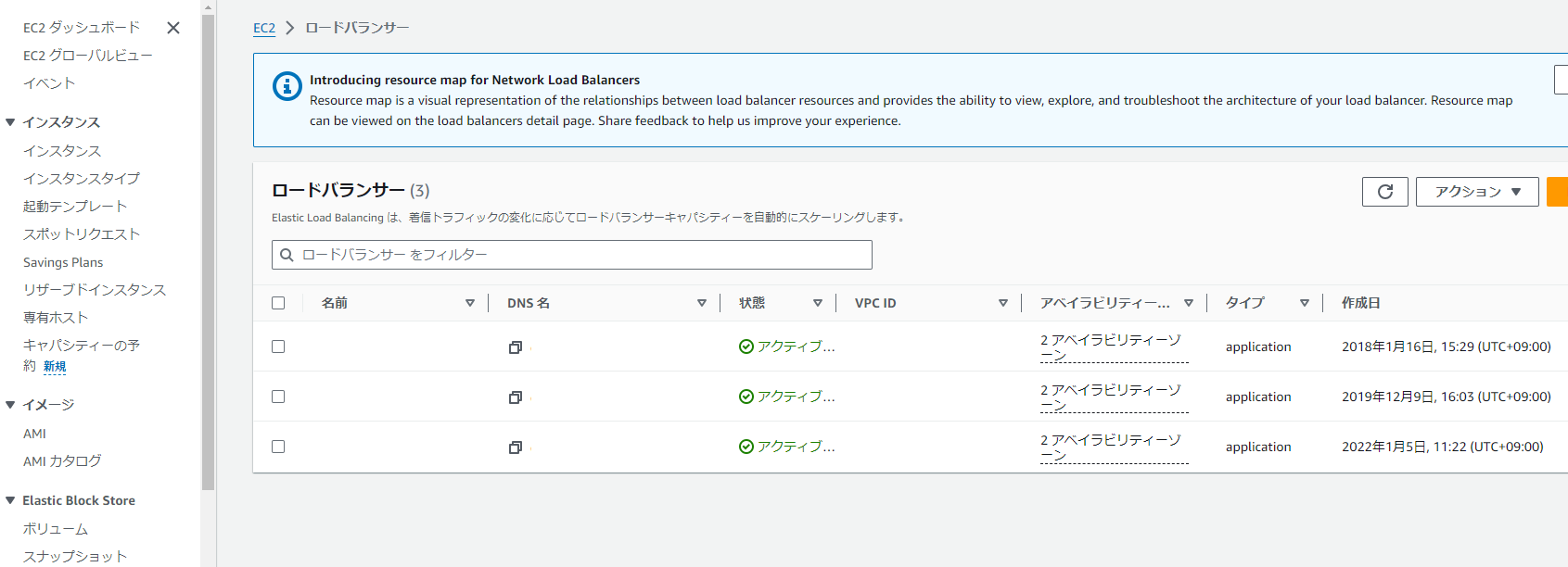The image size is (1568, 567).
Task: Click the ロードバランサー filter search field
Action: [571, 255]
